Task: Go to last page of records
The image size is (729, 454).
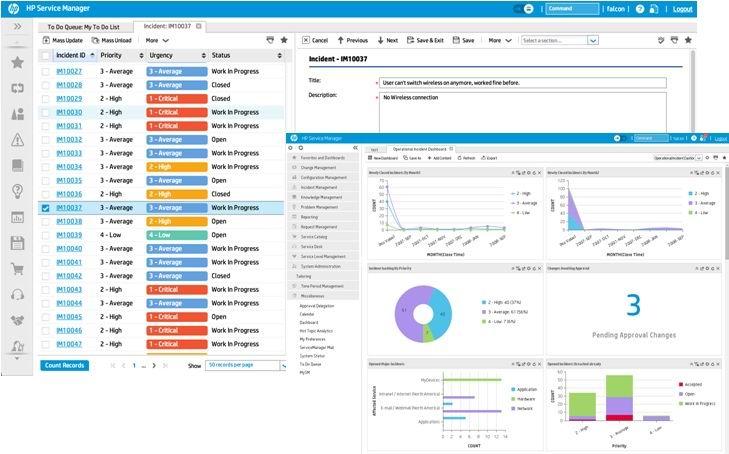Action: point(165,366)
